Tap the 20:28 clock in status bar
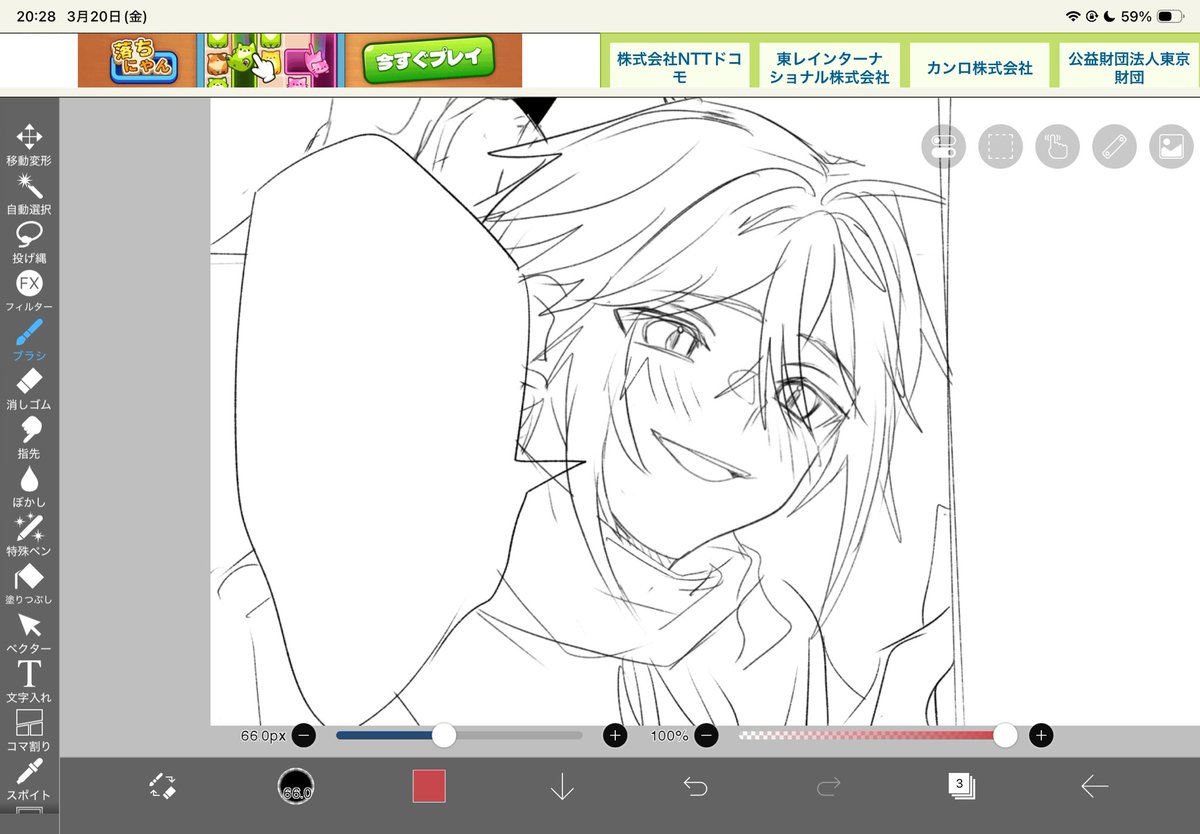1200x834 pixels. (x=35, y=17)
